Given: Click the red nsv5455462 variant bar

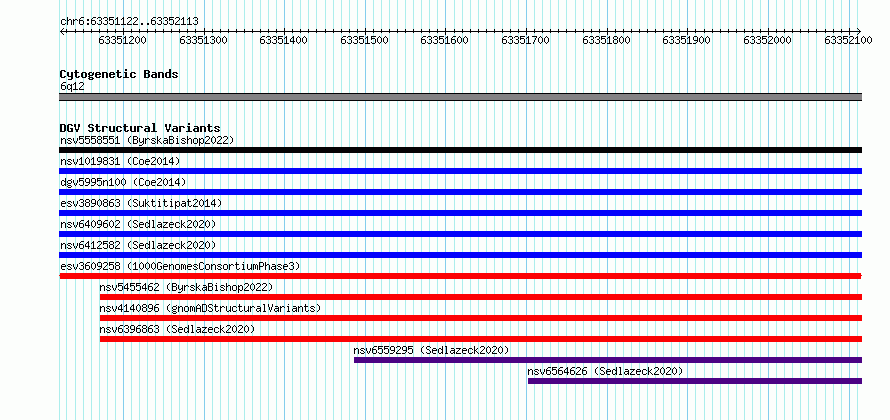Looking at the screenshot, I should [481, 297].
